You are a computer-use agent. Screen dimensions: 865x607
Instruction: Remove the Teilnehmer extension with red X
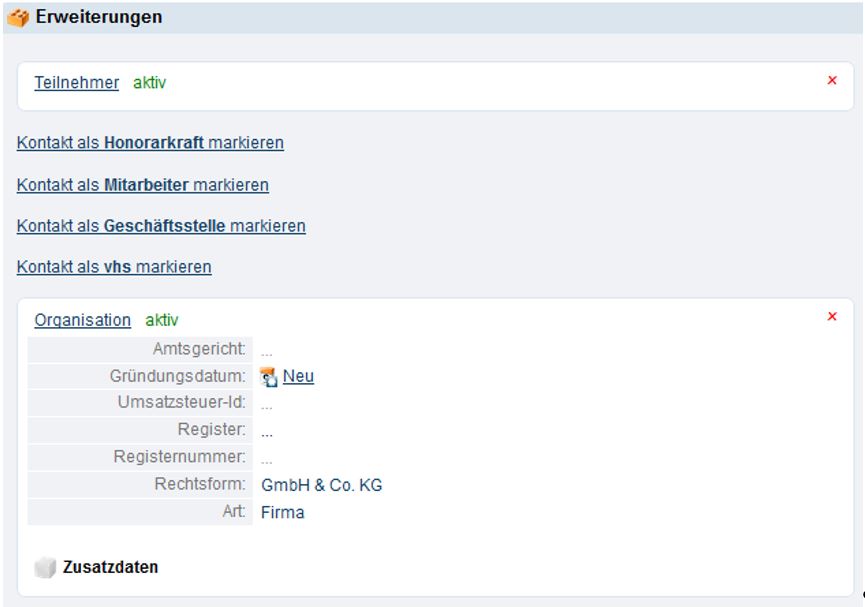(832, 80)
